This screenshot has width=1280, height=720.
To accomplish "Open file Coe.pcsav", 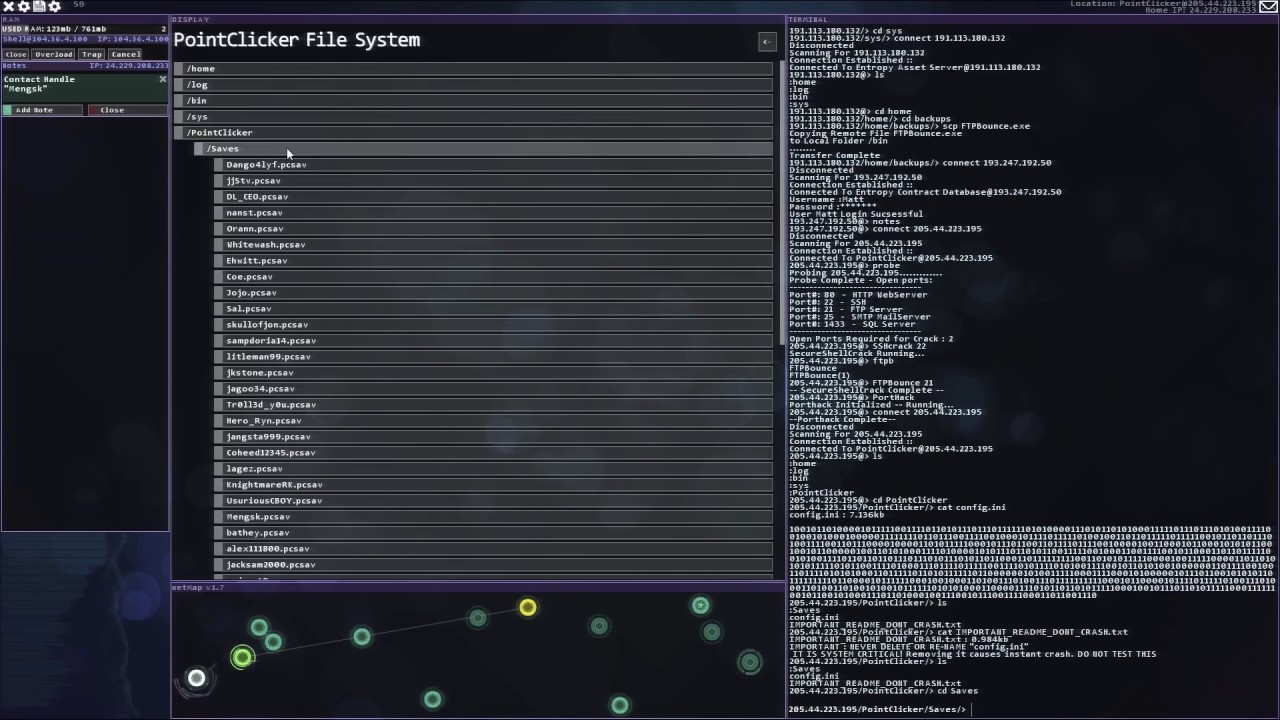I will coord(493,277).
